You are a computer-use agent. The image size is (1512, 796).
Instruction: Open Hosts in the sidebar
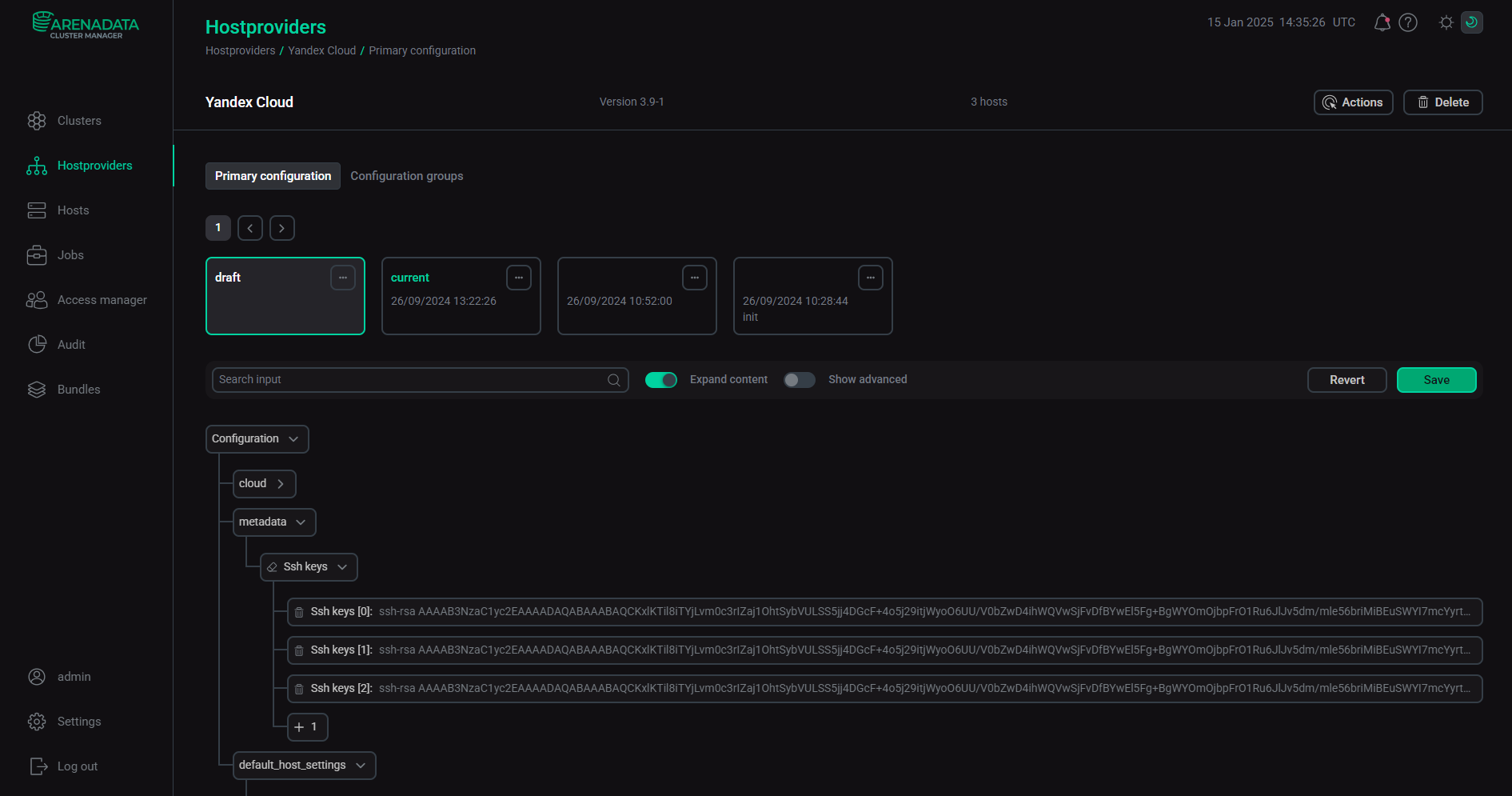pyautogui.click(x=74, y=210)
